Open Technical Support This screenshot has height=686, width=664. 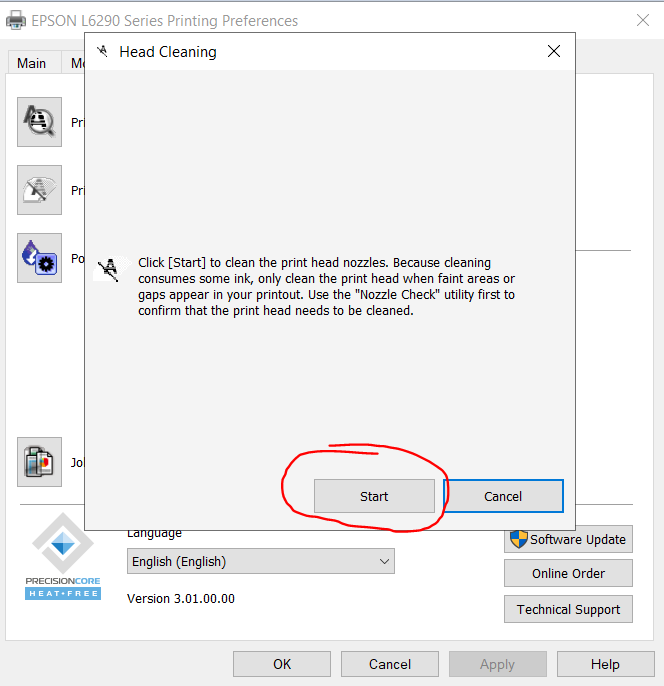(x=568, y=609)
